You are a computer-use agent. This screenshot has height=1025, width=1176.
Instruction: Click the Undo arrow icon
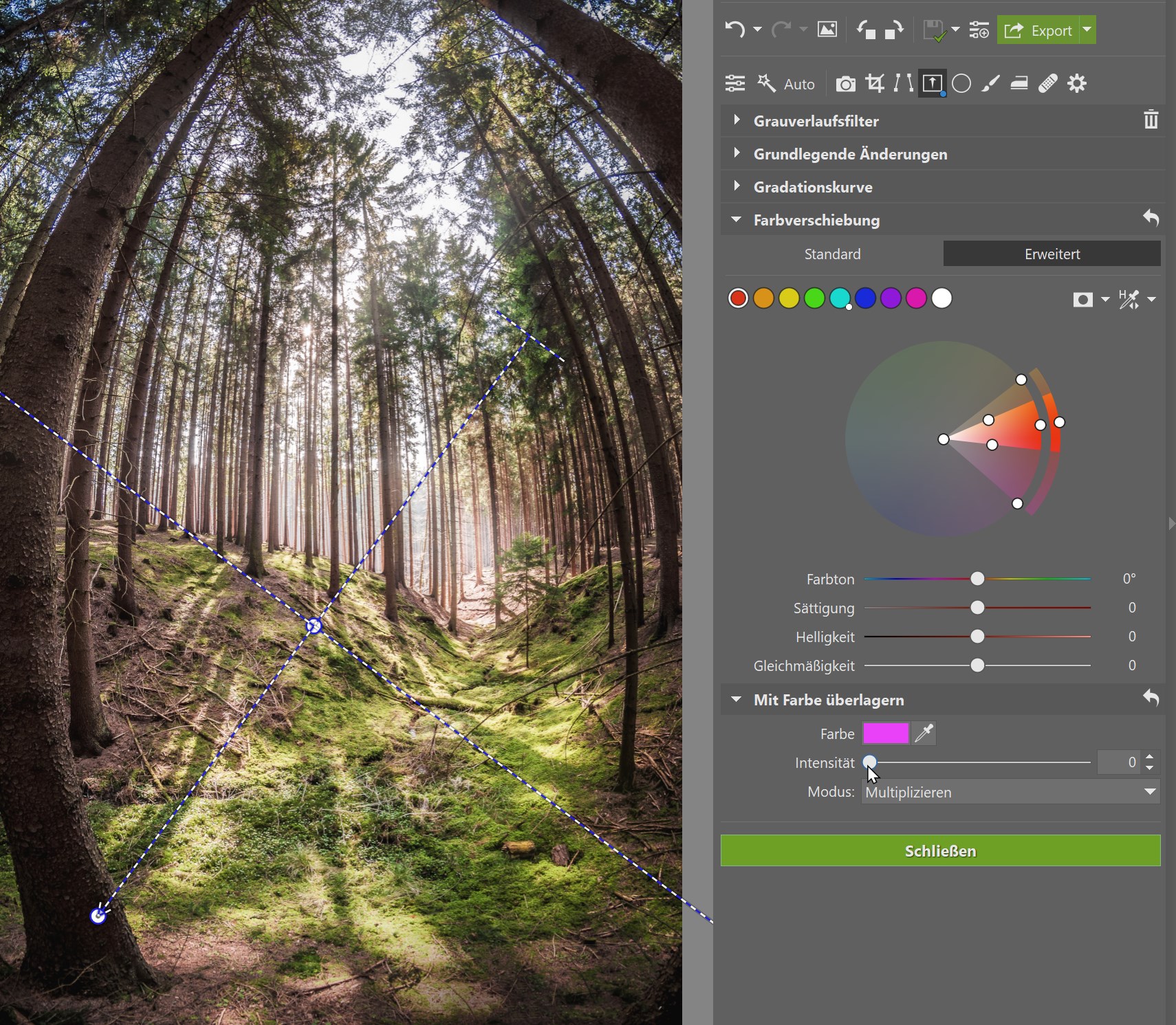pos(734,30)
